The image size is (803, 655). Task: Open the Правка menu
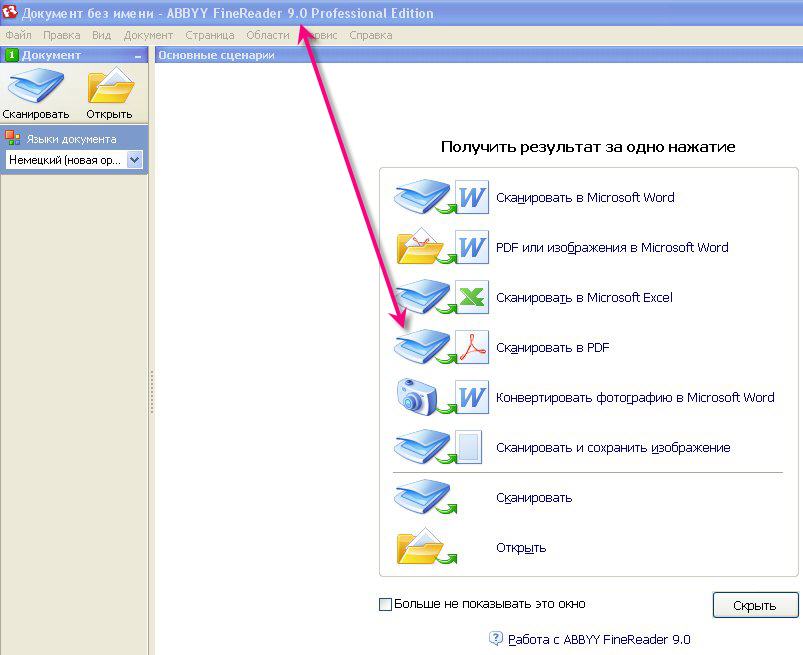(x=61, y=35)
